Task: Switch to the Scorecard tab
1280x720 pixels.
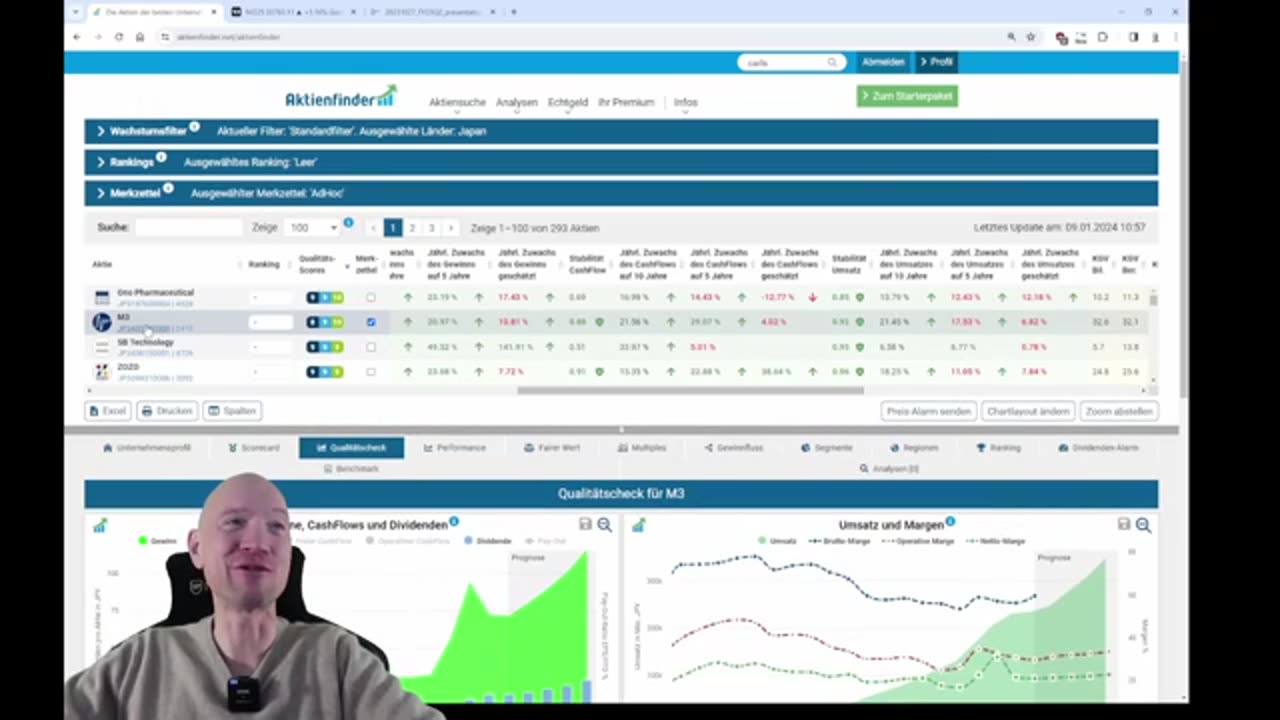Action: click(x=254, y=448)
